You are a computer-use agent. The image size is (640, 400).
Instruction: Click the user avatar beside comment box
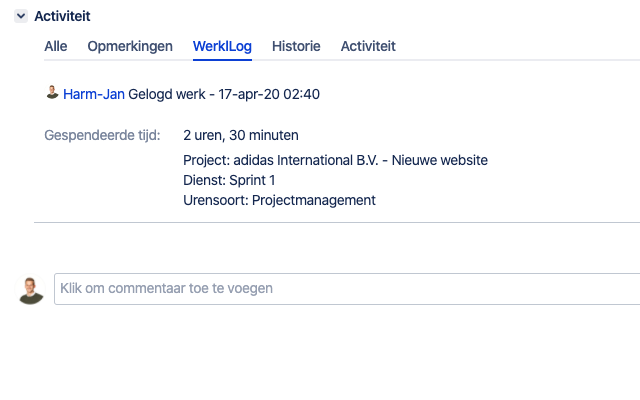click(31, 289)
